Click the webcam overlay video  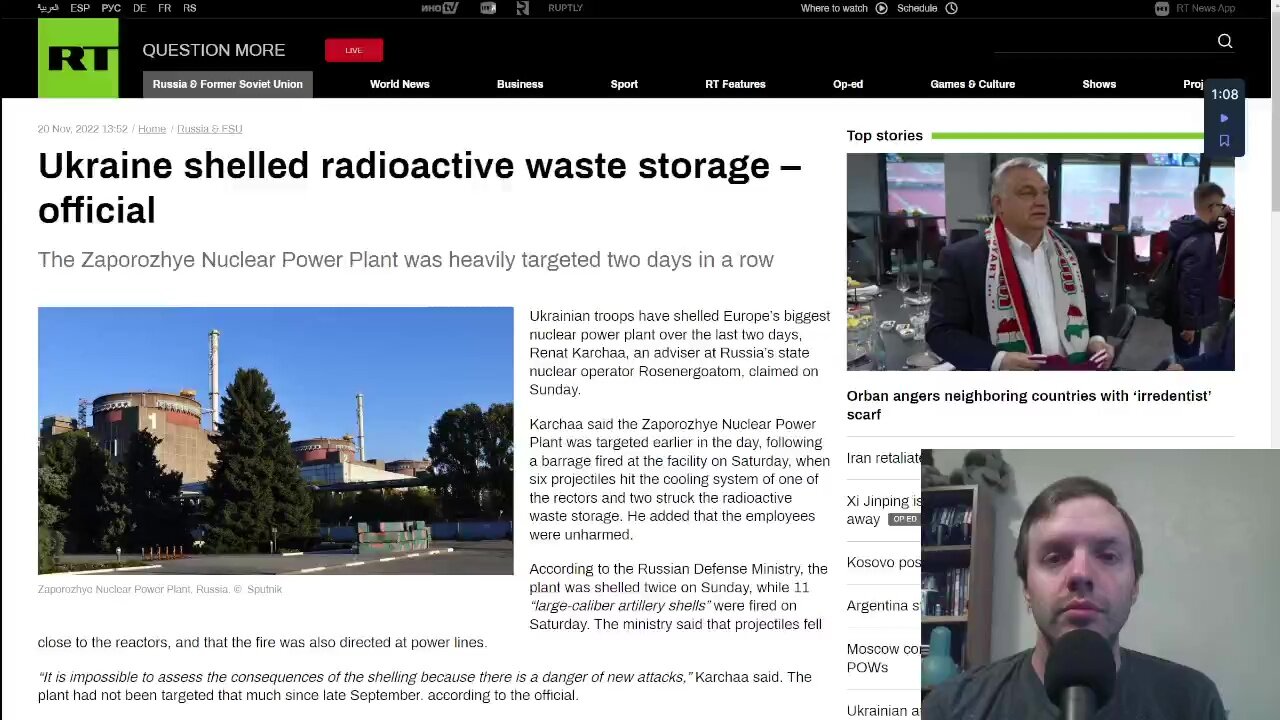tap(1100, 585)
